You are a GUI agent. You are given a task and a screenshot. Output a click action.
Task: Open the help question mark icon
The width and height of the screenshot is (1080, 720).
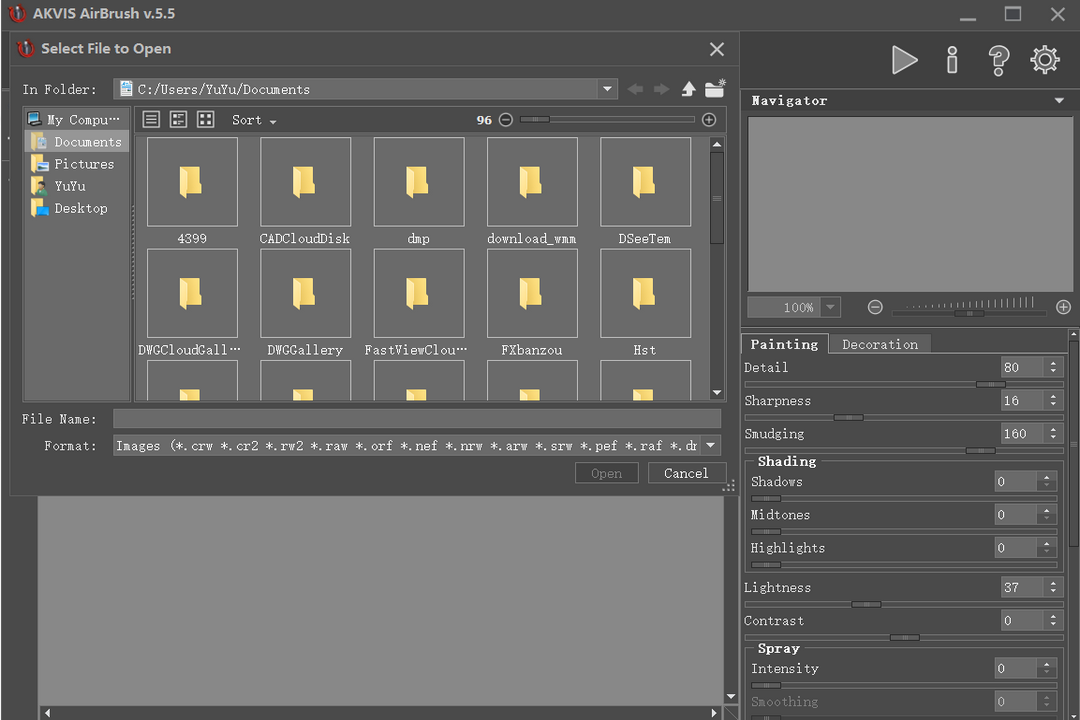pyautogui.click(x=998, y=60)
